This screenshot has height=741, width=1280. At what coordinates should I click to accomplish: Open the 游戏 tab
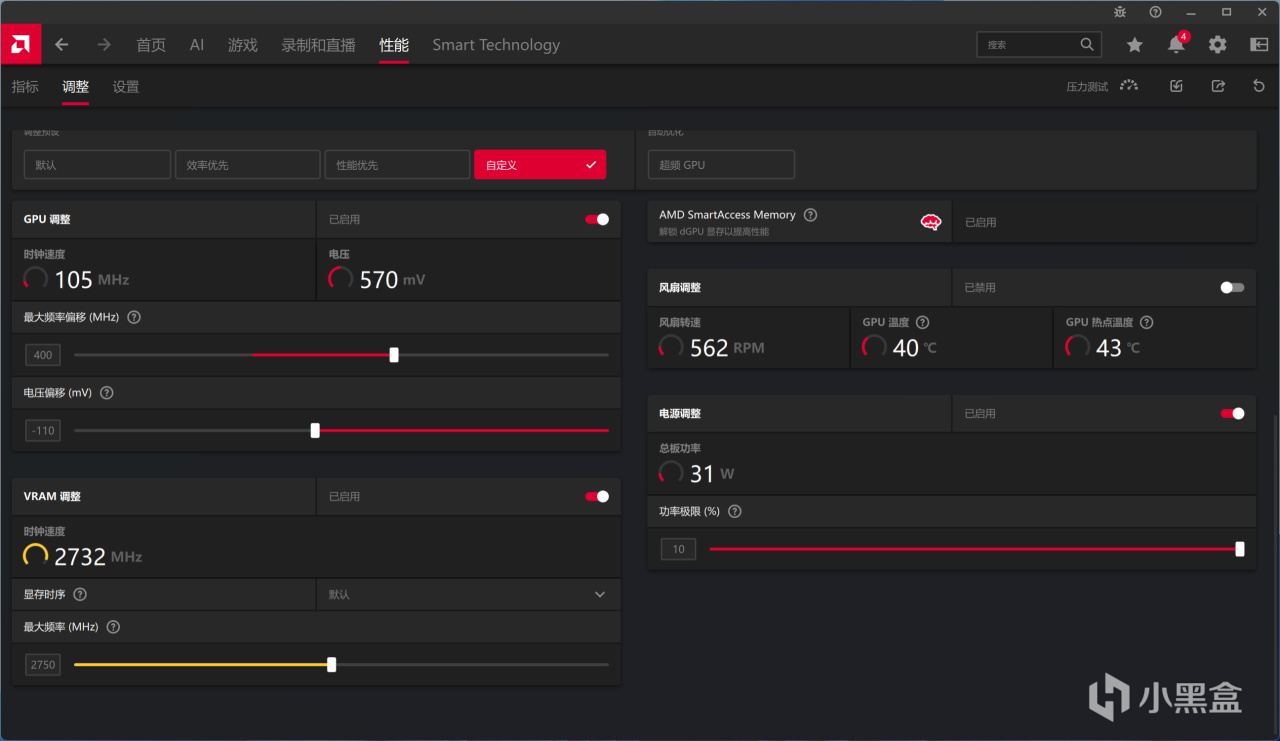pos(243,45)
